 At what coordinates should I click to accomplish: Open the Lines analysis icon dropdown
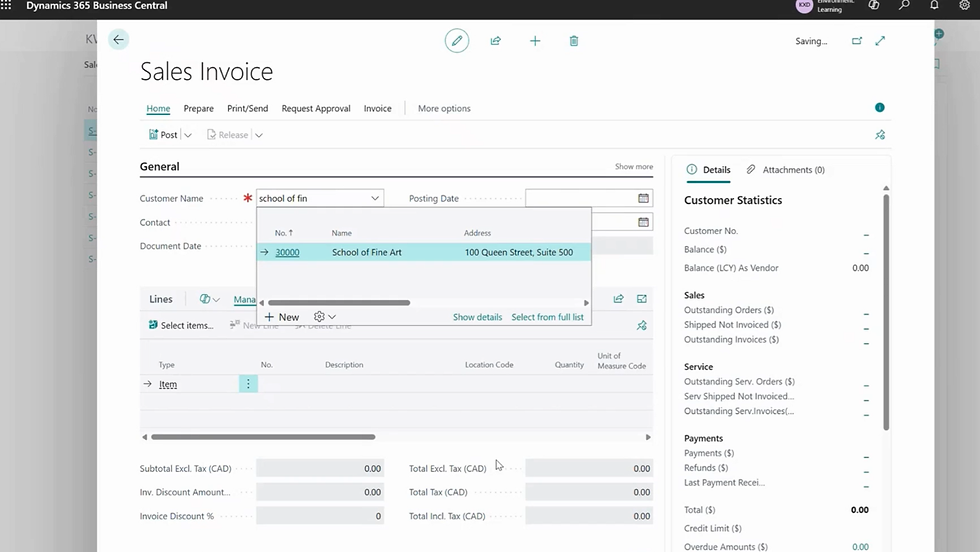pyautogui.click(x=209, y=299)
